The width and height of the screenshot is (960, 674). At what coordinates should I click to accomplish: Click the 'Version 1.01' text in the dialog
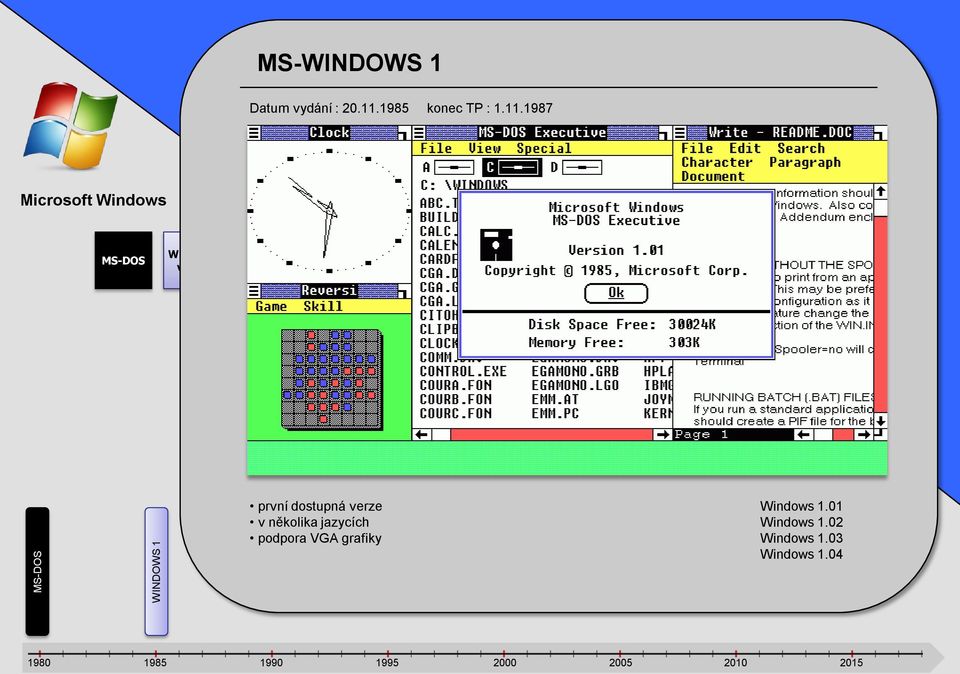[x=615, y=250]
